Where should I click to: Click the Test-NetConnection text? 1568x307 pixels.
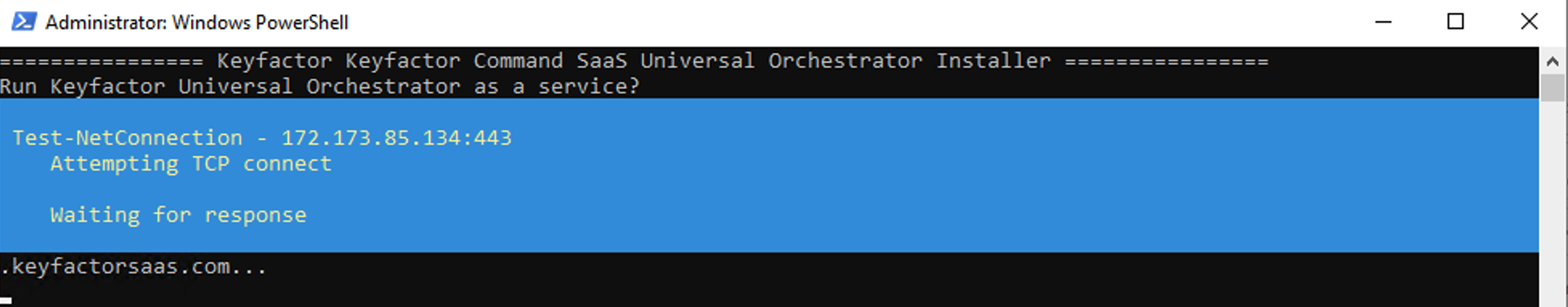(127, 137)
